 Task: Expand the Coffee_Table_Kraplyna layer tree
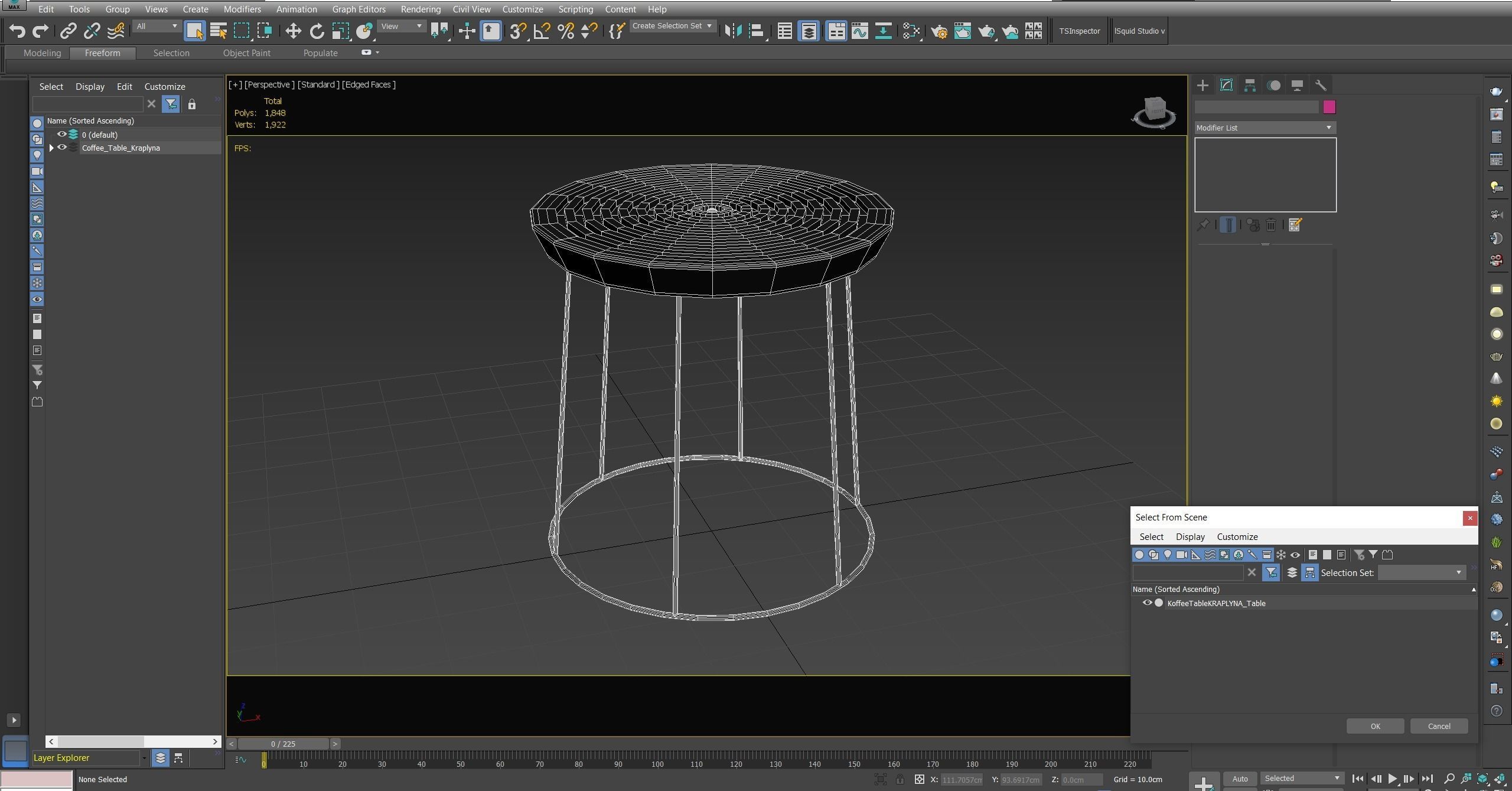click(x=51, y=148)
